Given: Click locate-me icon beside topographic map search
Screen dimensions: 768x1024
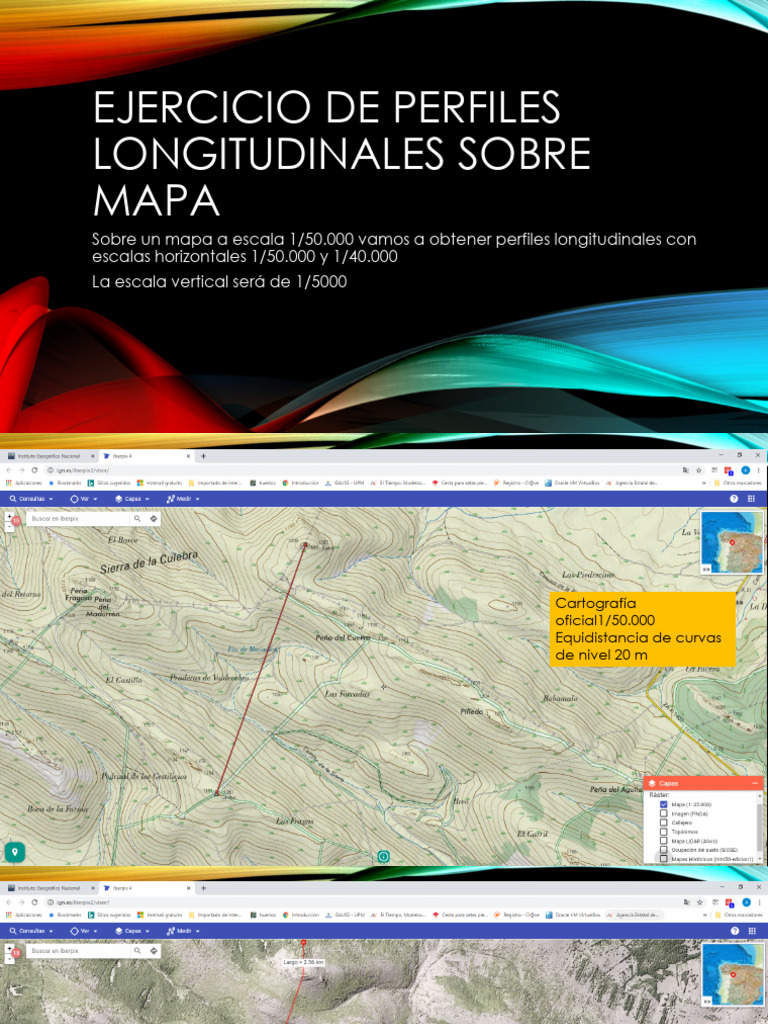Looking at the screenshot, I should point(153,519).
